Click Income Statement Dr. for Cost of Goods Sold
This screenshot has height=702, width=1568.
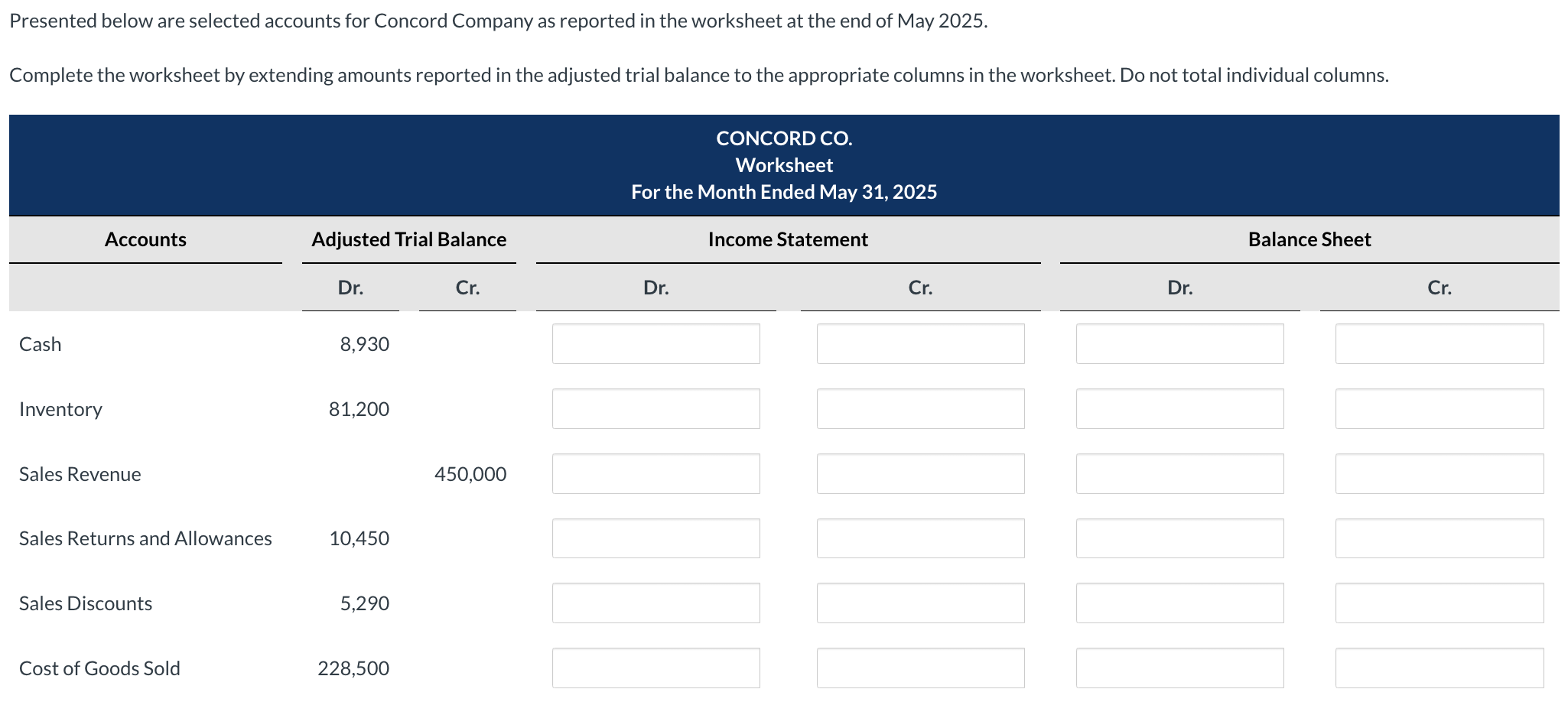pos(656,667)
